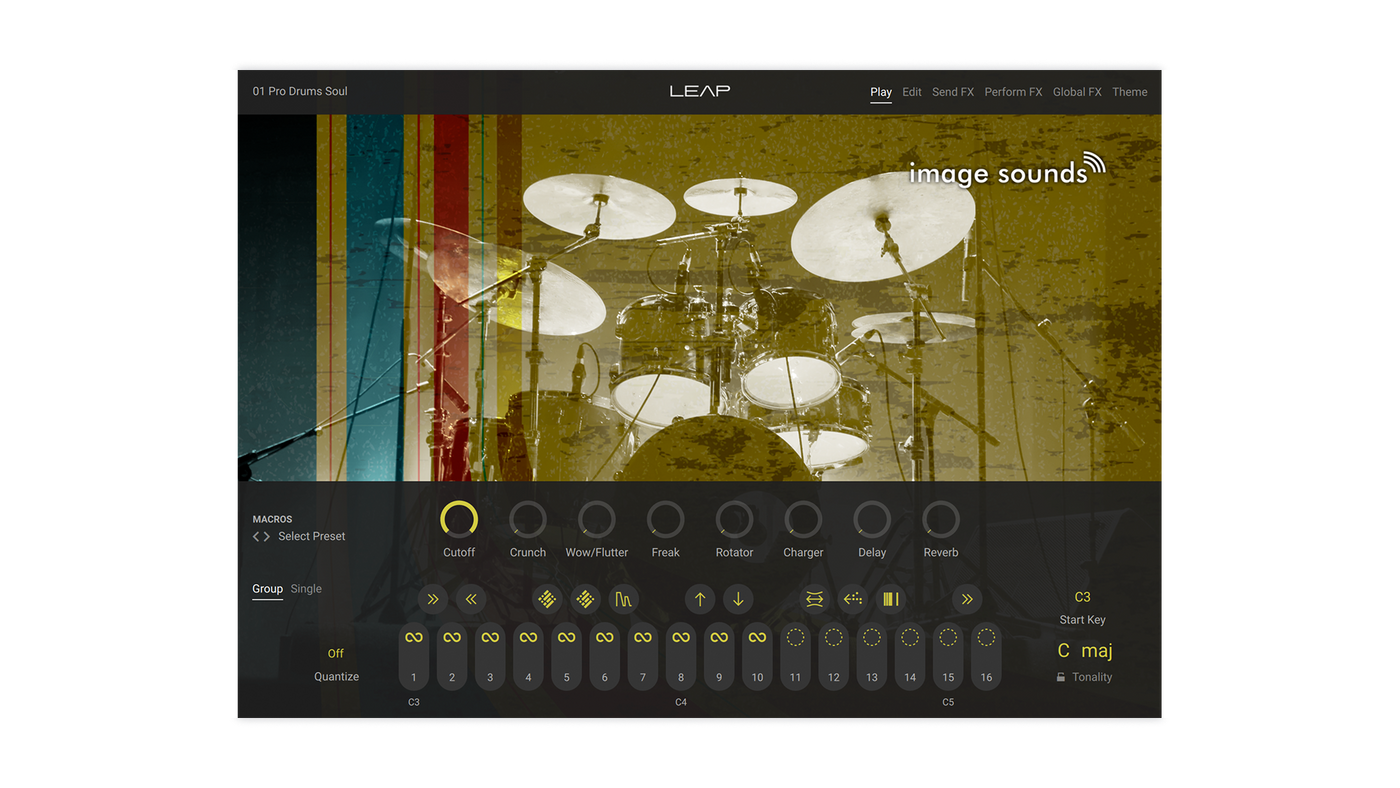Click the LEAP logo

[x=700, y=91]
